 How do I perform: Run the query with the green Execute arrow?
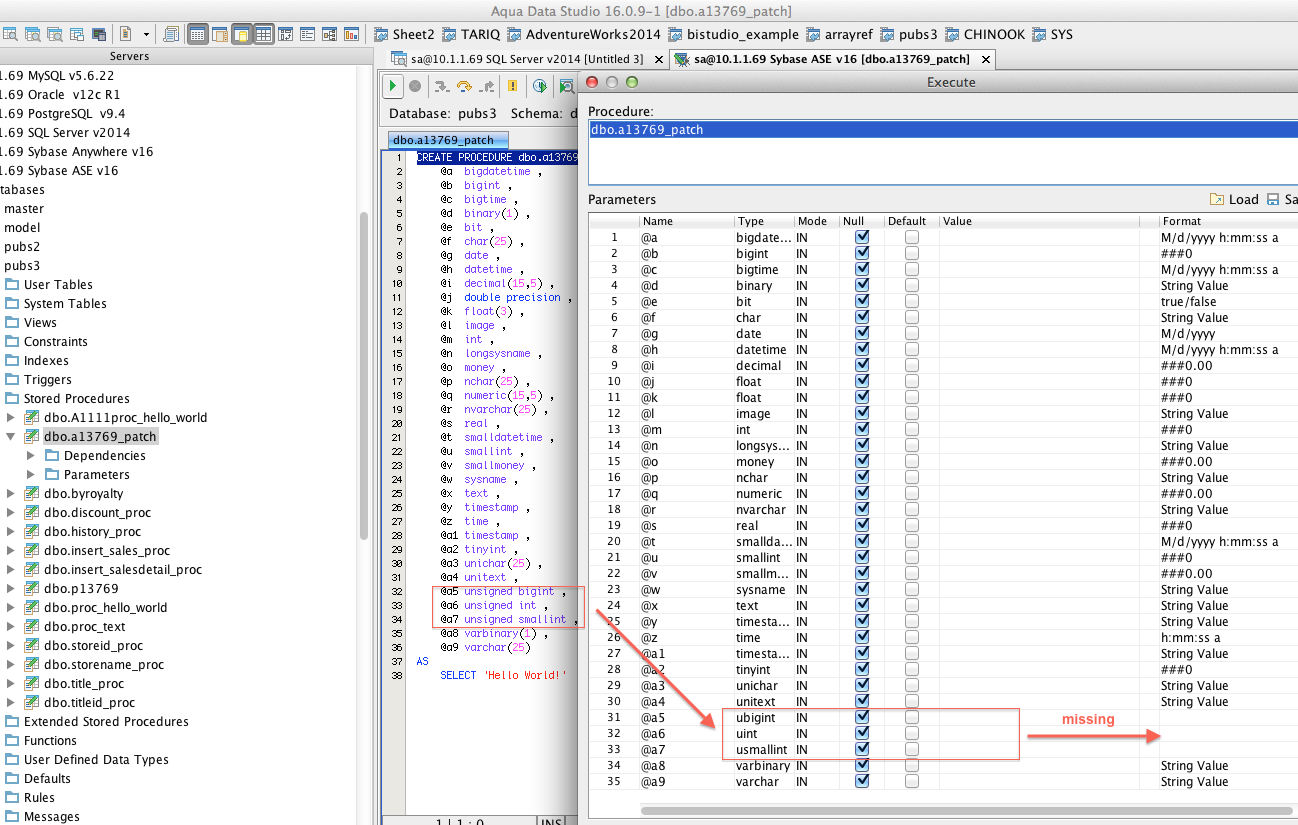[x=394, y=86]
